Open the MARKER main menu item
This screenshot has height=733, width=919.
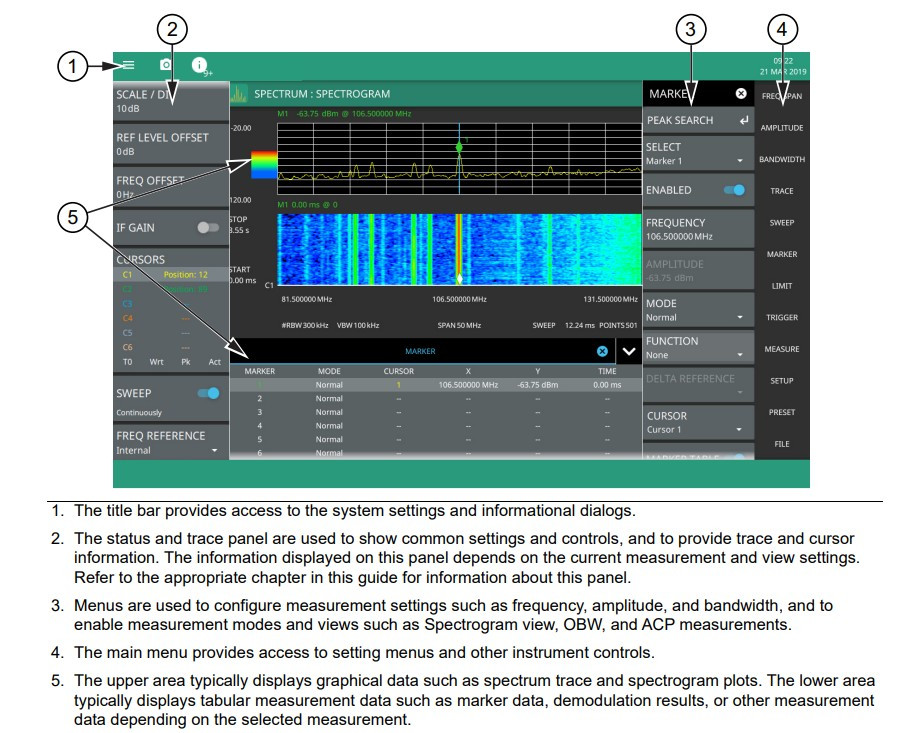[x=782, y=254]
